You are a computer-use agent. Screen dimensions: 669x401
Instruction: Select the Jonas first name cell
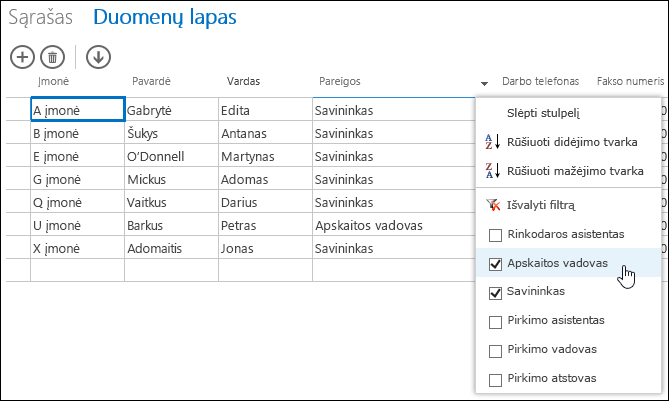[265, 247]
